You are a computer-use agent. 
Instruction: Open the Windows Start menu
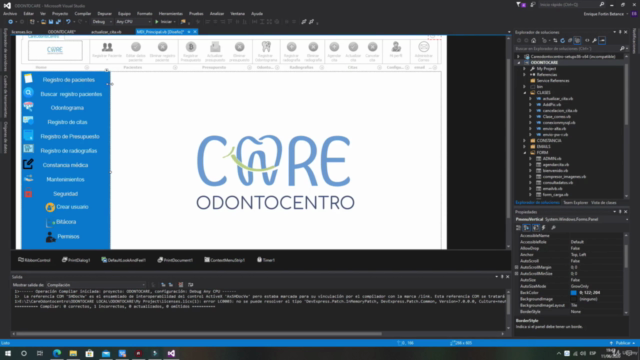pos(8,353)
